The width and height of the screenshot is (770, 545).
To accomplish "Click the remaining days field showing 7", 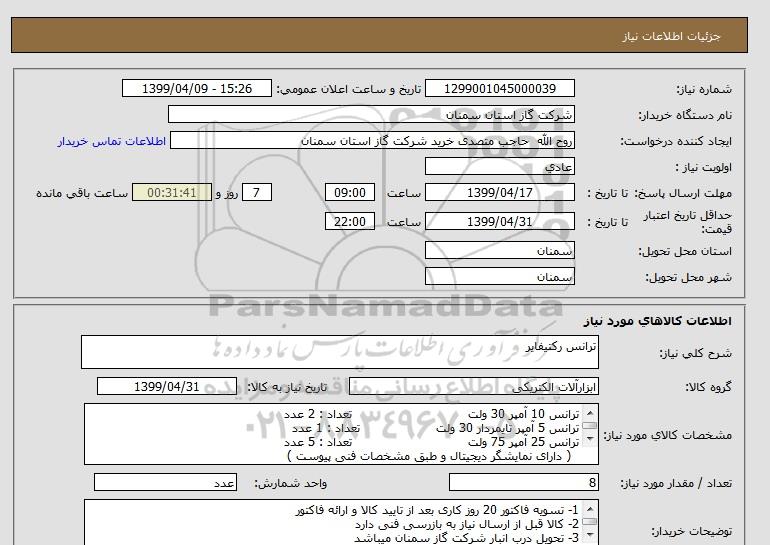I will pos(256,192).
